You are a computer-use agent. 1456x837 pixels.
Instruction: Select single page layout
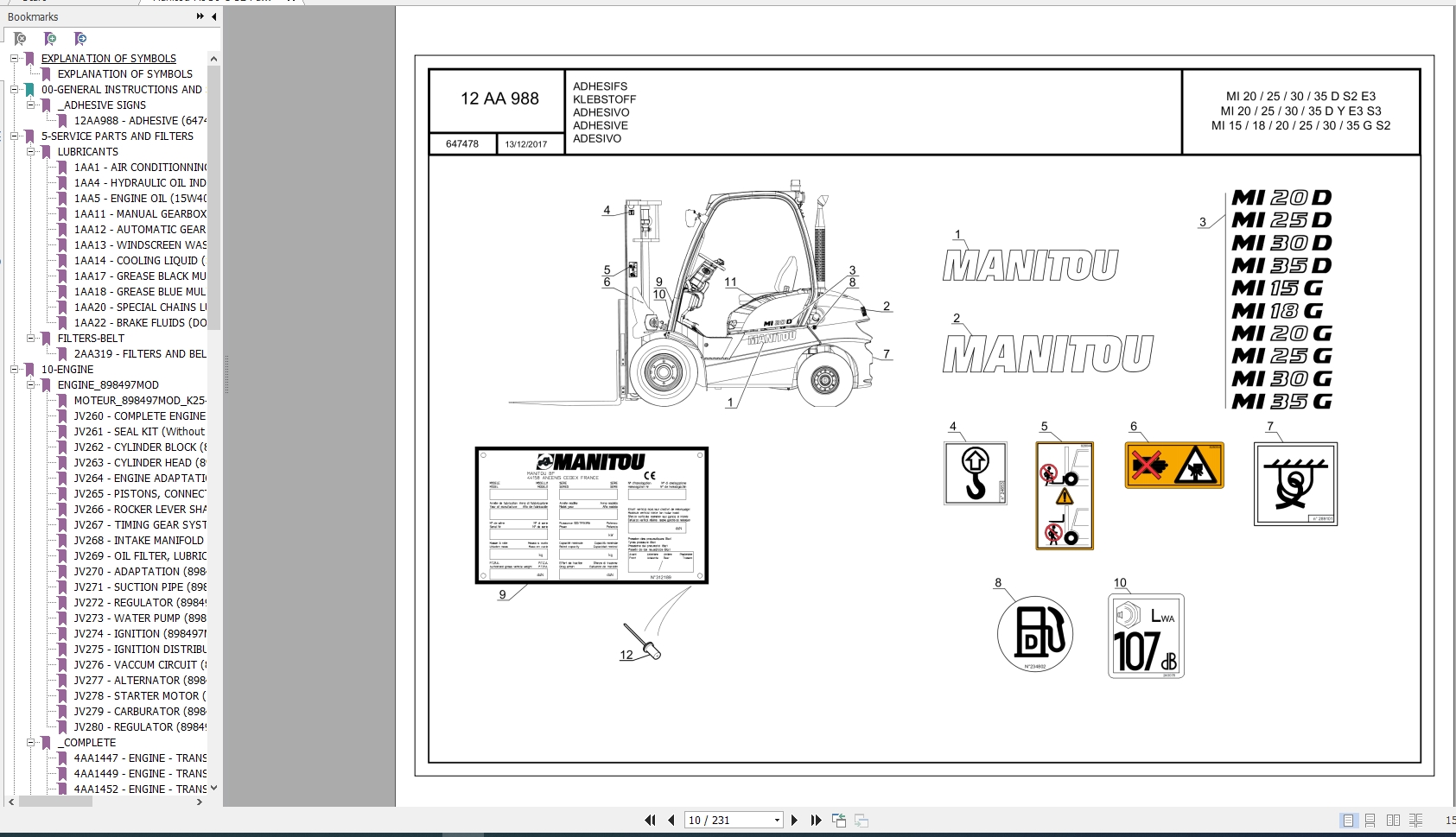pos(1348,821)
